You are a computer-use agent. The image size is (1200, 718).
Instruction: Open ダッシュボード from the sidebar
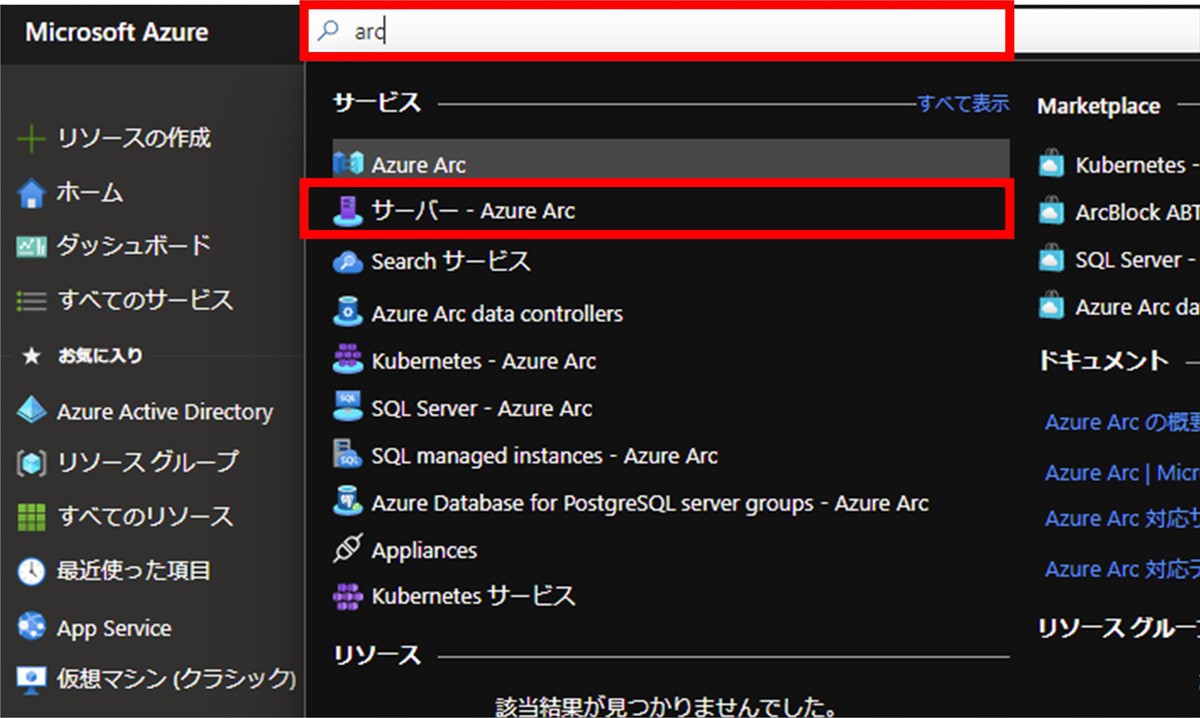[134, 245]
